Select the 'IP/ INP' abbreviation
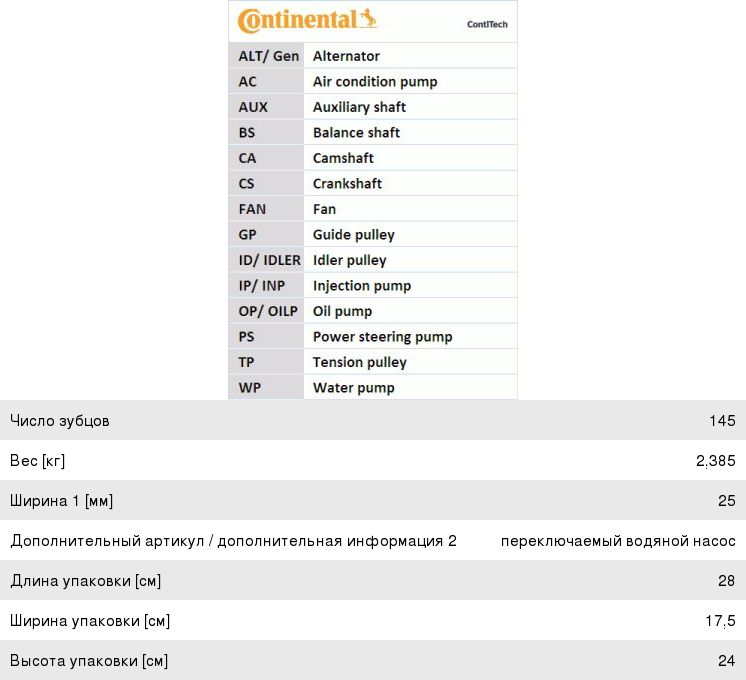Image resolution: width=746 pixels, height=680 pixels. (x=262, y=286)
